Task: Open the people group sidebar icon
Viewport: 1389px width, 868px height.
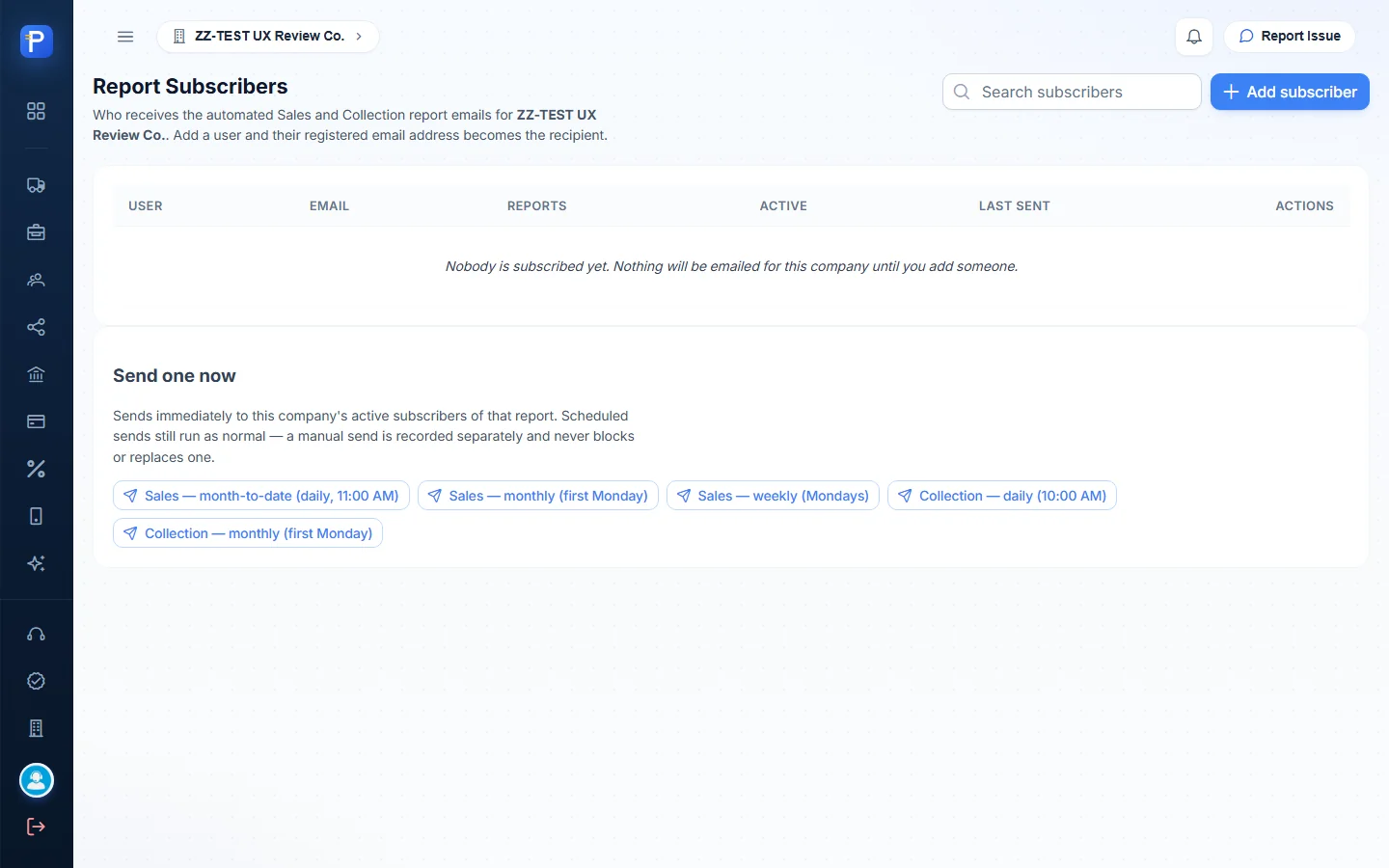Action: 37,280
